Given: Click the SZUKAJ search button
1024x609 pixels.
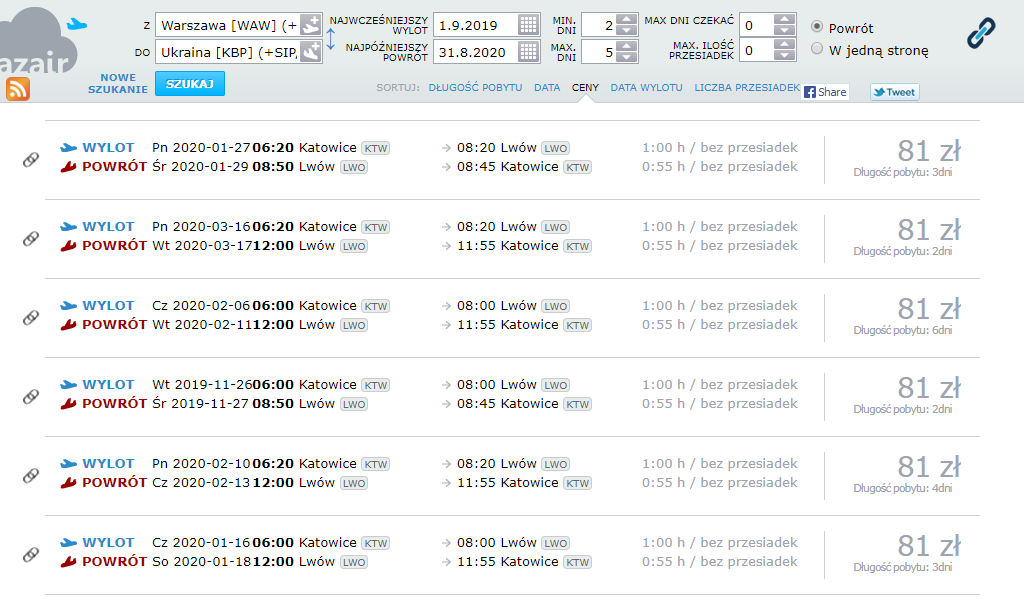Looking at the screenshot, I should (190, 84).
